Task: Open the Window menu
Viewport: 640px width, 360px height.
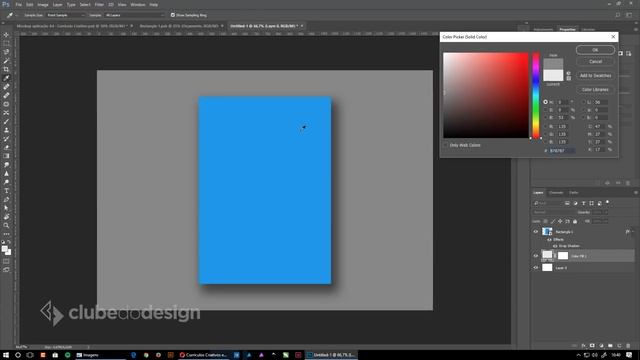Action: [x=138, y=4]
